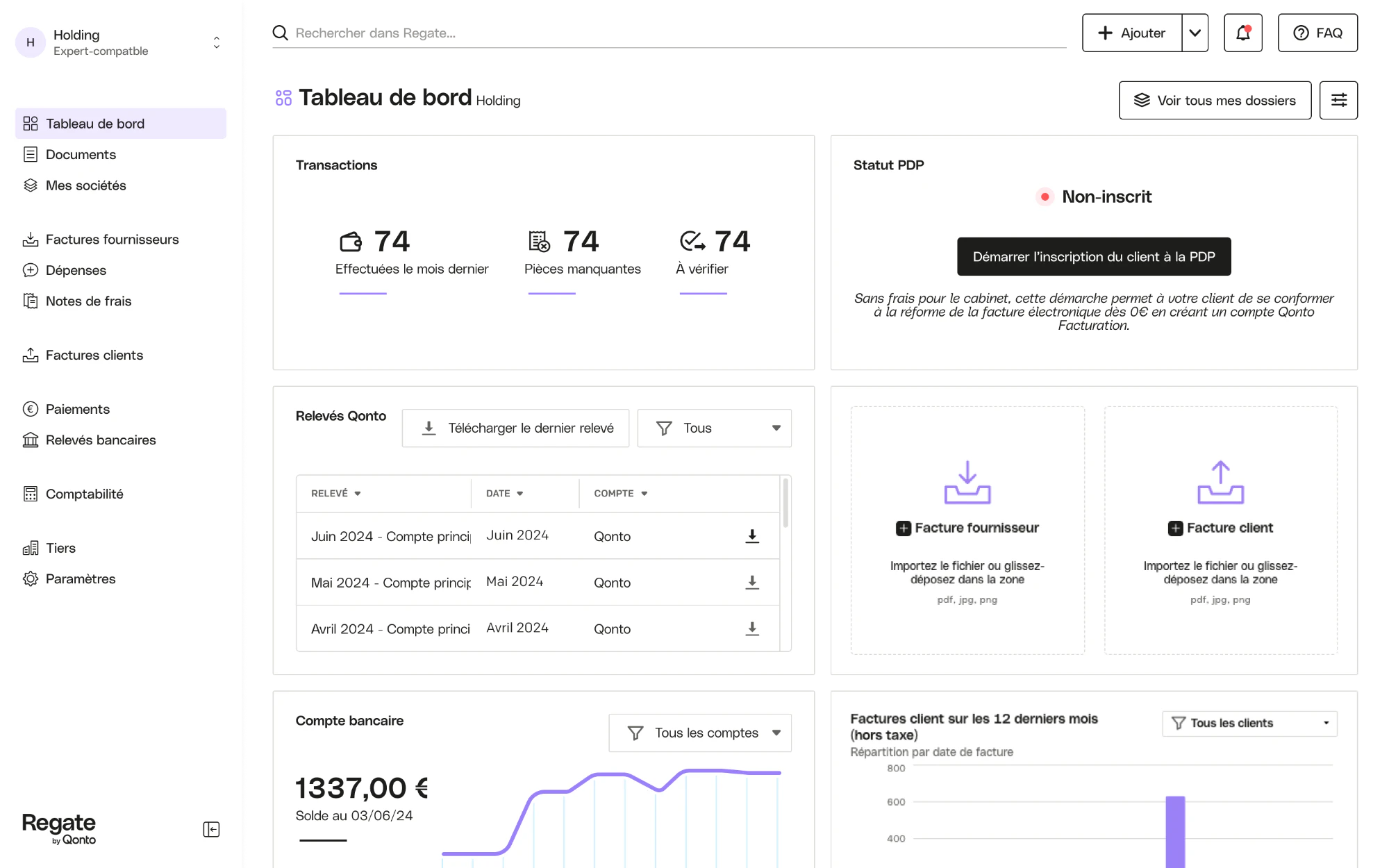Sort by DATE column

coord(505,493)
